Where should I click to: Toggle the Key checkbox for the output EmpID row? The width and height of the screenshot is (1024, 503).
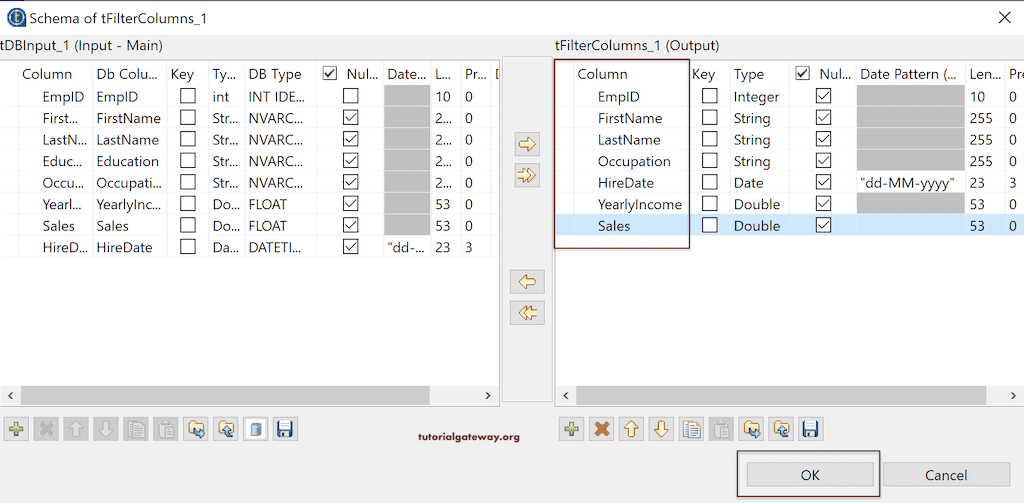(x=709, y=97)
